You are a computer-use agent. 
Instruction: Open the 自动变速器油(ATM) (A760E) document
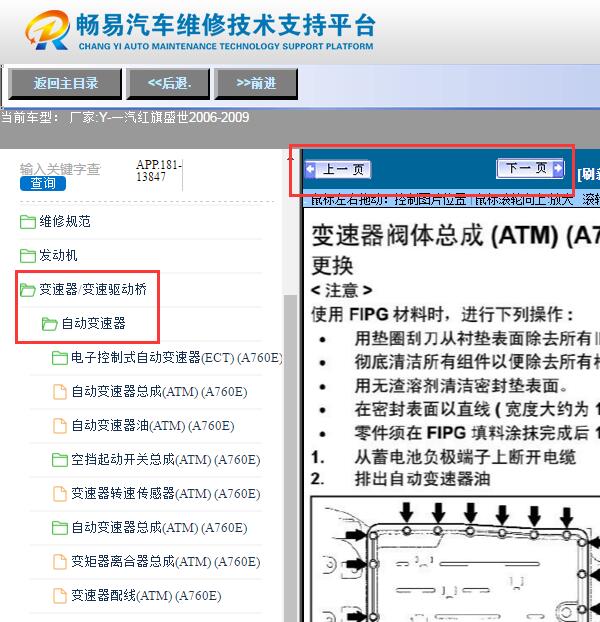144,426
